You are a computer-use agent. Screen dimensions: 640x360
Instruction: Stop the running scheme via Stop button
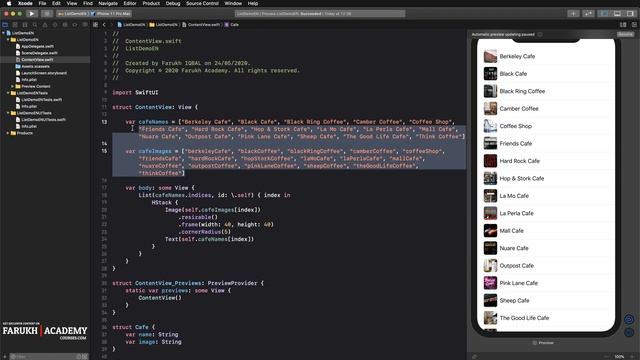(47, 13)
